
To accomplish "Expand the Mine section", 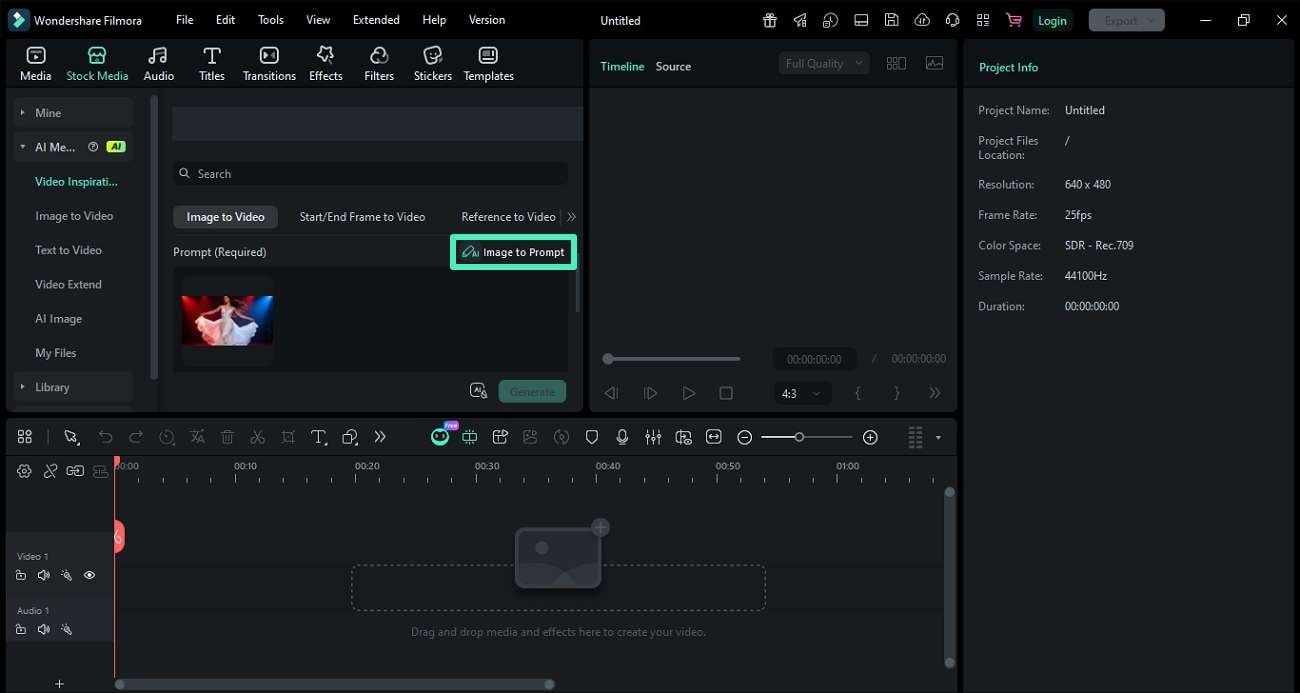I will [73, 113].
